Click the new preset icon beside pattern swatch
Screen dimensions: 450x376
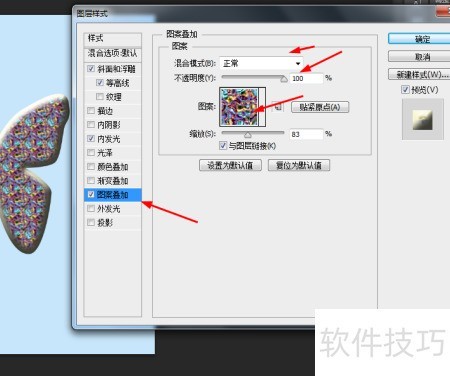(x=278, y=107)
